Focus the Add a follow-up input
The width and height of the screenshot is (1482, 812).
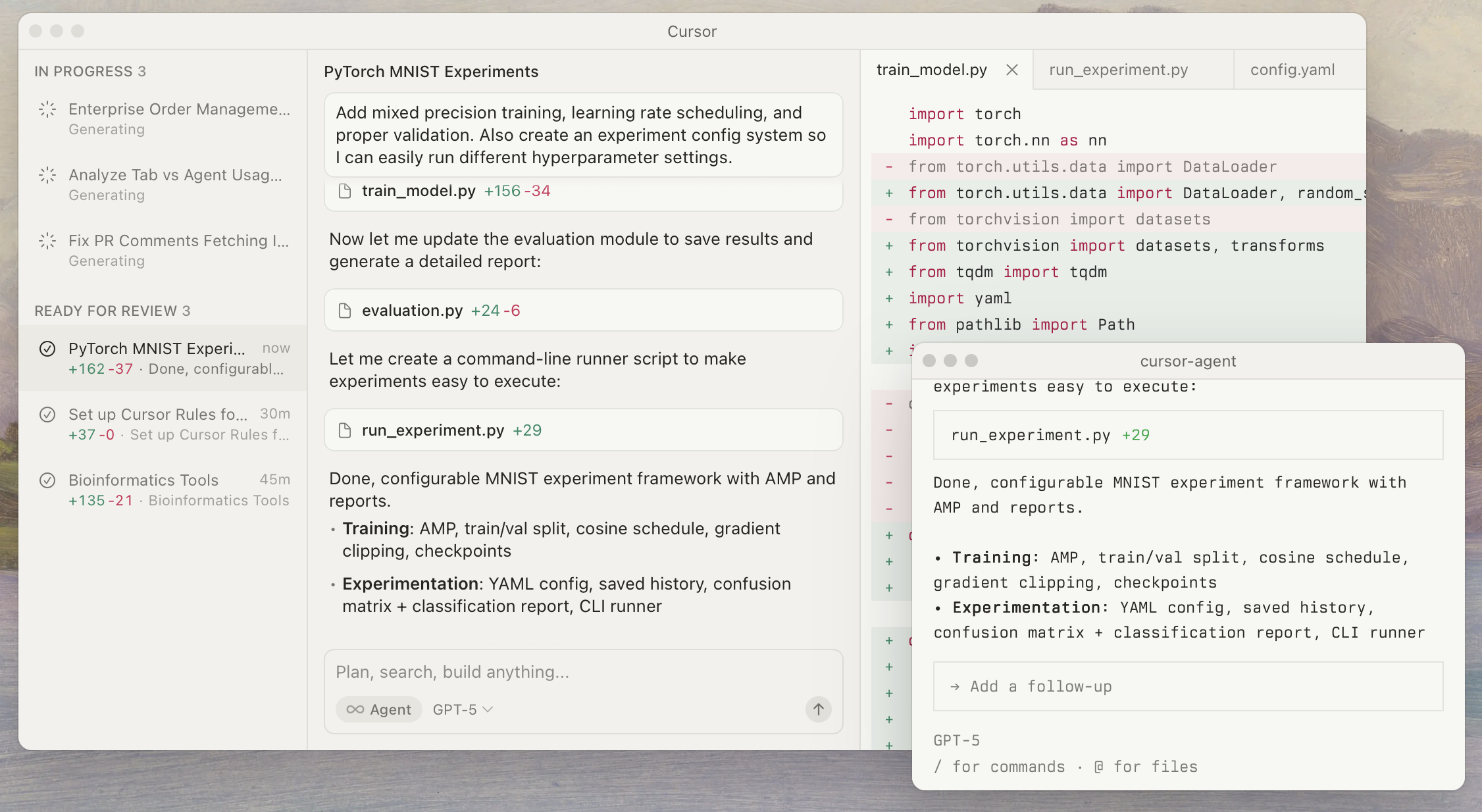[1188, 686]
